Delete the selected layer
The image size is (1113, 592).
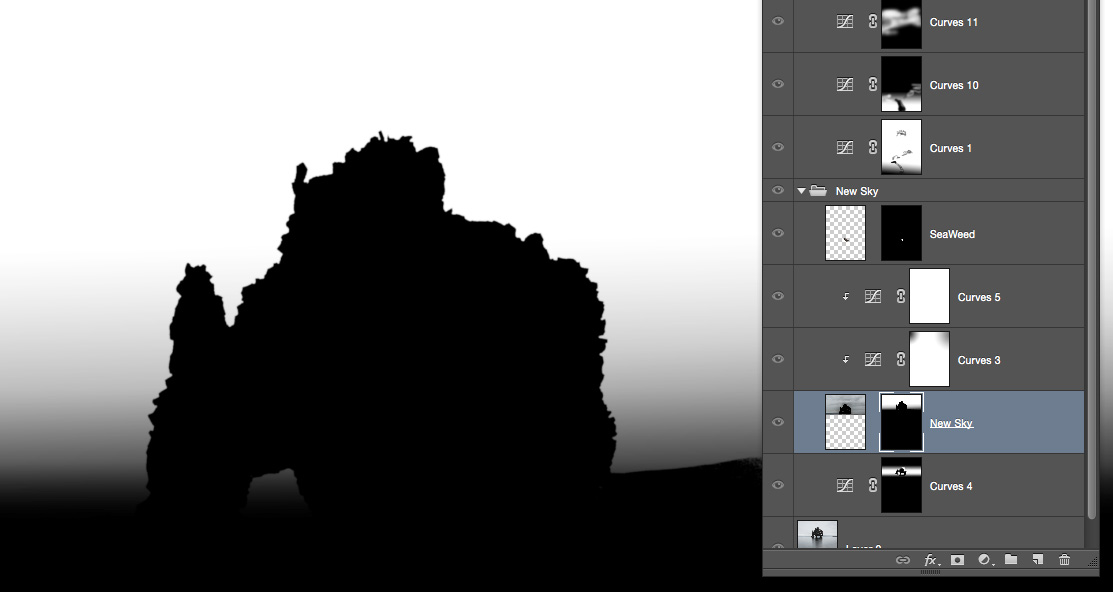1065,560
